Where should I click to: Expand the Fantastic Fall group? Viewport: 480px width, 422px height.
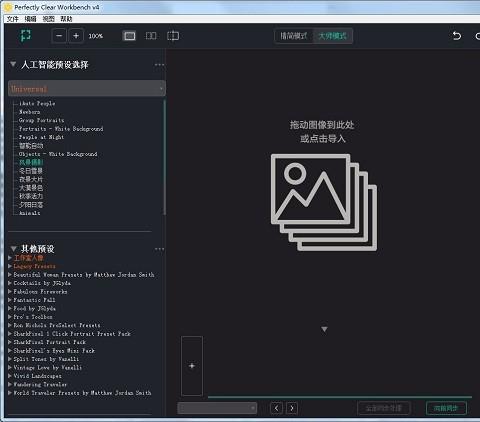pyautogui.click(x=10, y=300)
